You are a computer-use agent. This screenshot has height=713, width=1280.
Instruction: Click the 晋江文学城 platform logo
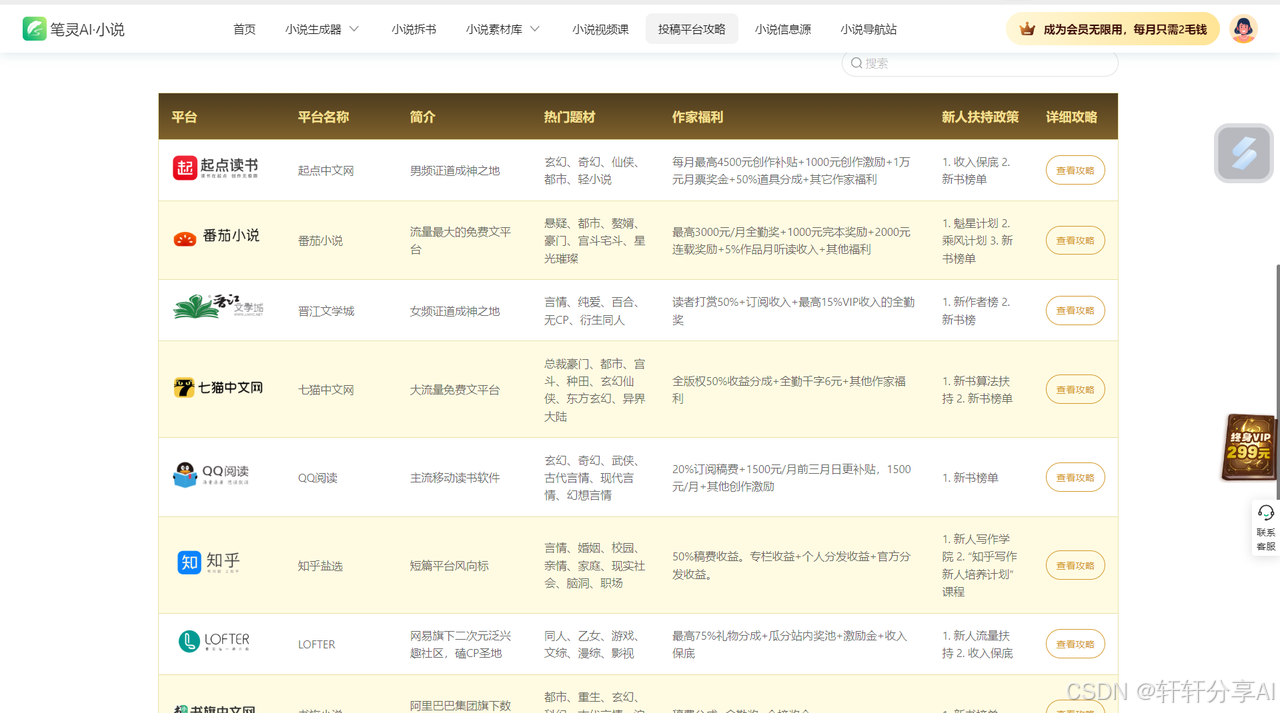pyautogui.click(x=218, y=307)
